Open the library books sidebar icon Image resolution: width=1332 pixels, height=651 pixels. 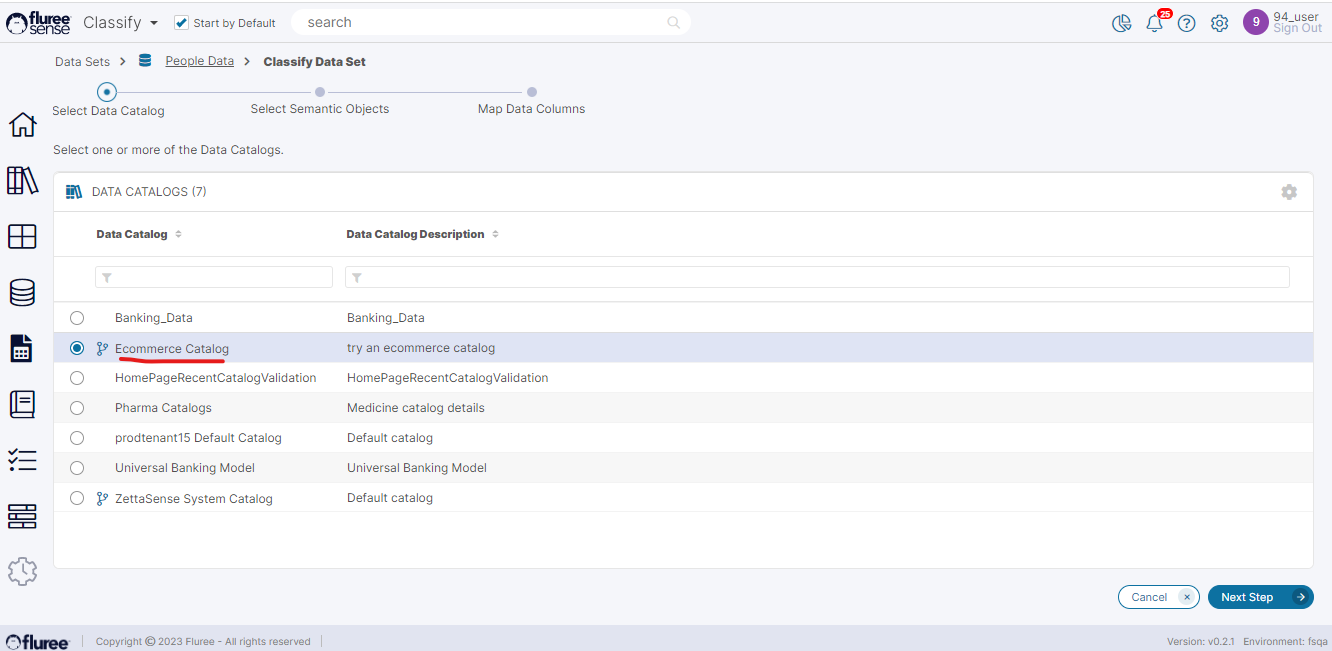coord(22,181)
